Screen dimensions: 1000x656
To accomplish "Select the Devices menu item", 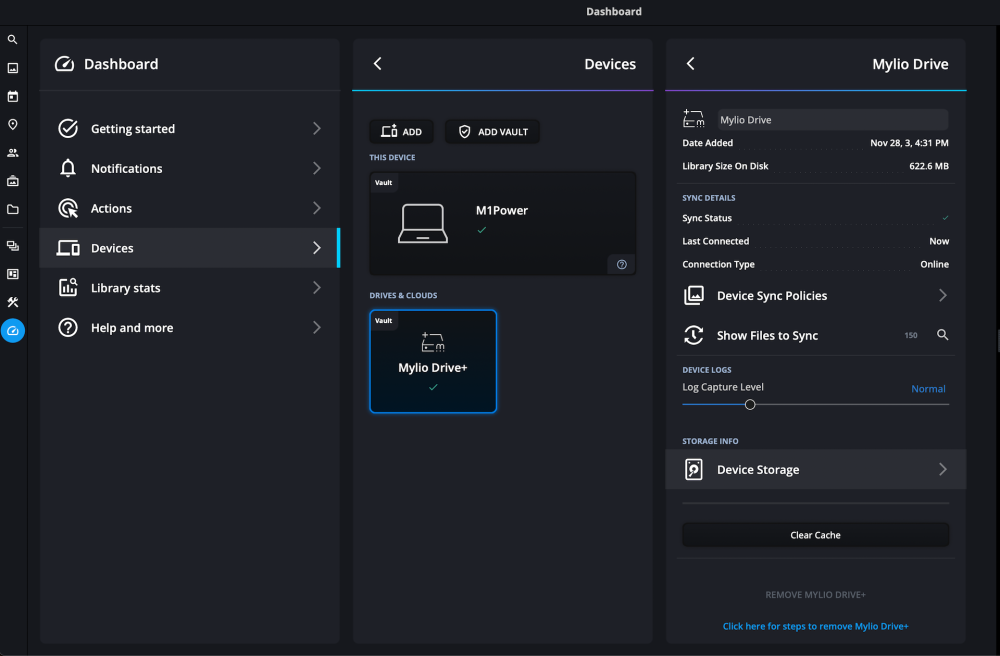I will 189,248.
